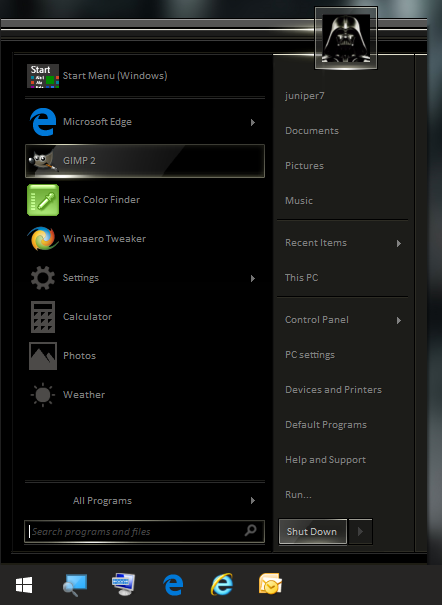Open Music from the right panel
The width and height of the screenshot is (442, 605).
299,201
